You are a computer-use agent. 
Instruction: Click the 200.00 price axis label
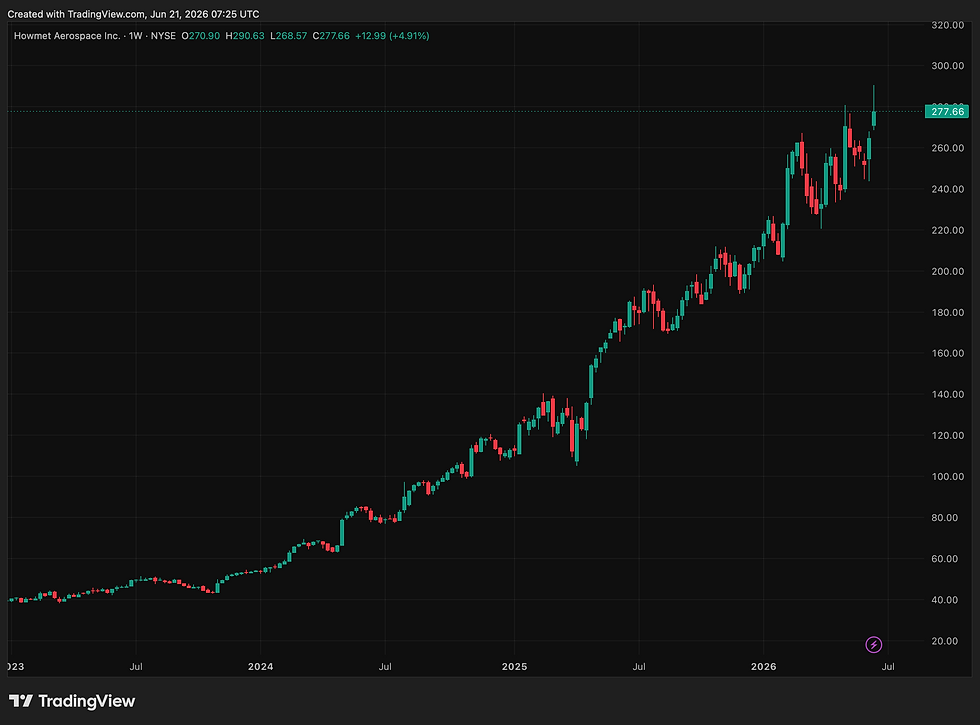point(948,271)
